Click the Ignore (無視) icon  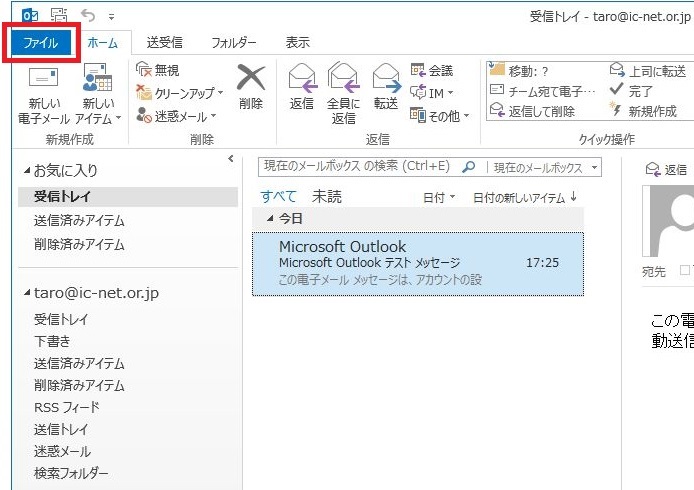click(x=144, y=71)
